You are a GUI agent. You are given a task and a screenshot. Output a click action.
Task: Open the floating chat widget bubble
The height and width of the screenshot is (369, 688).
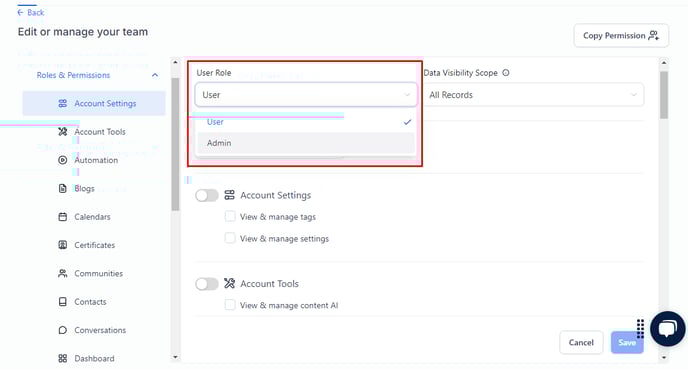point(667,329)
